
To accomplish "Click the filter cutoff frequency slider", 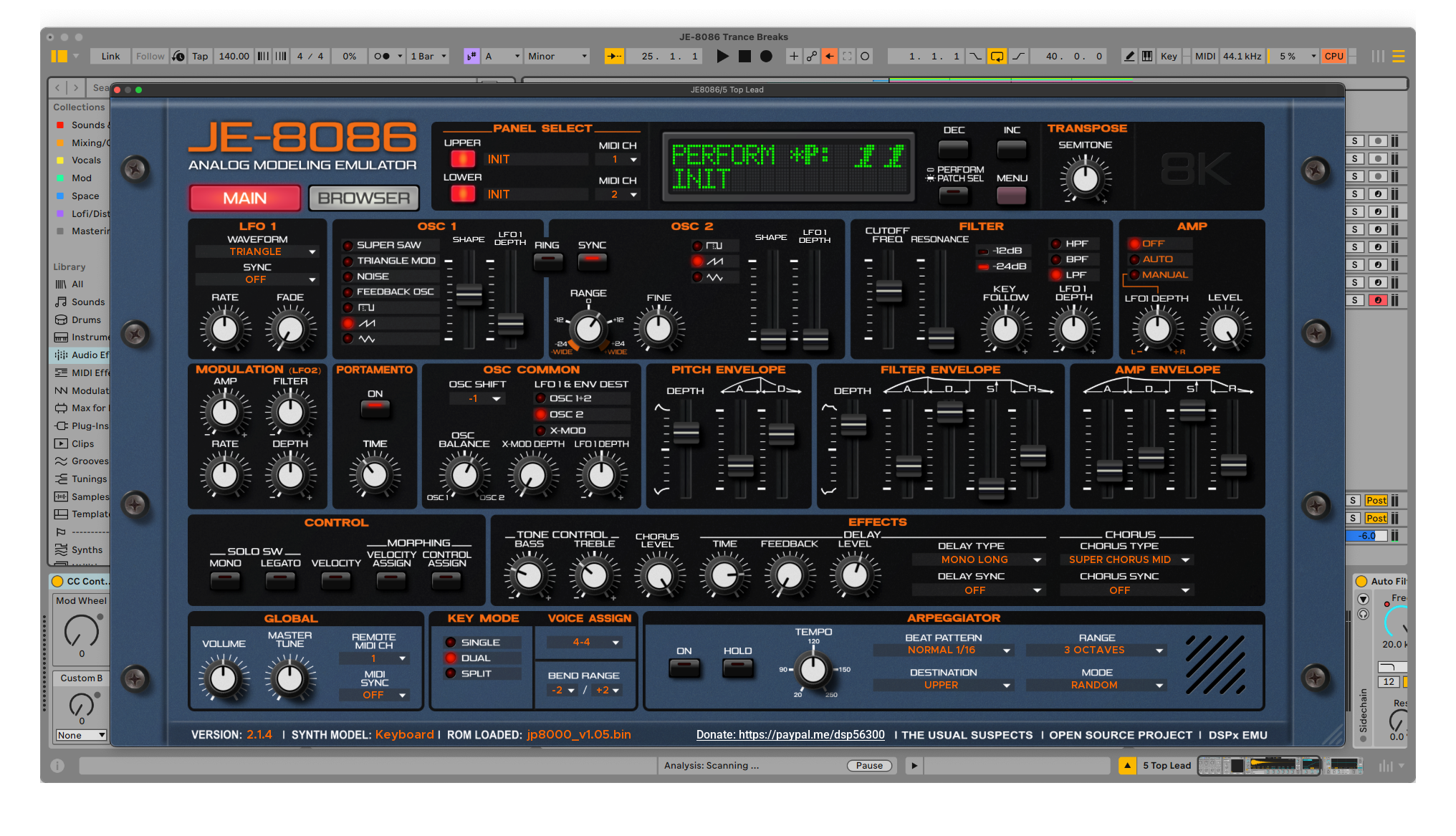I will [x=889, y=291].
